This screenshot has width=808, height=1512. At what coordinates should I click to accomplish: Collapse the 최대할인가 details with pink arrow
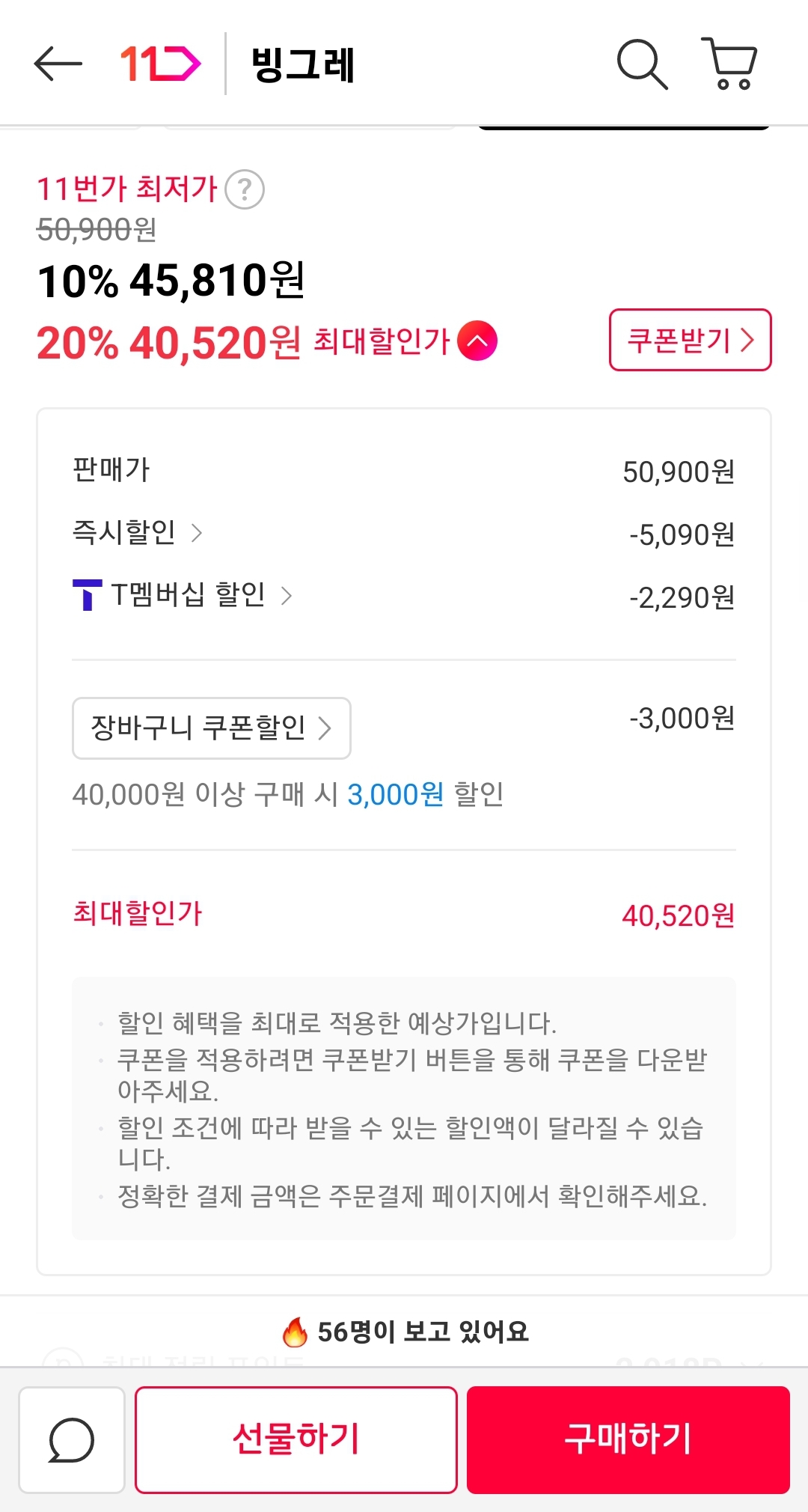tap(477, 341)
